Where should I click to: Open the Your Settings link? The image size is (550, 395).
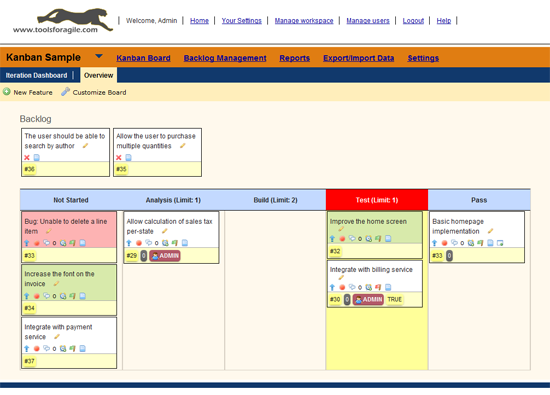(x=242, y=20)
